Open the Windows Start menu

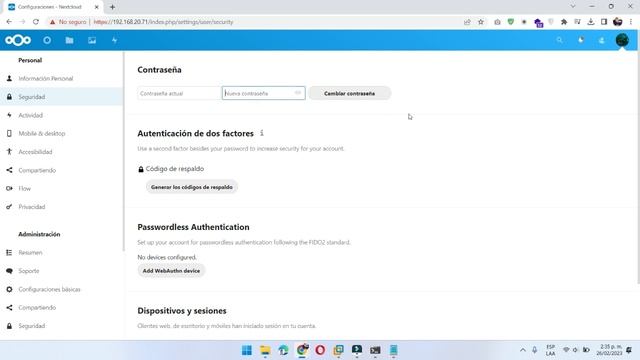(x=247, y=350)
